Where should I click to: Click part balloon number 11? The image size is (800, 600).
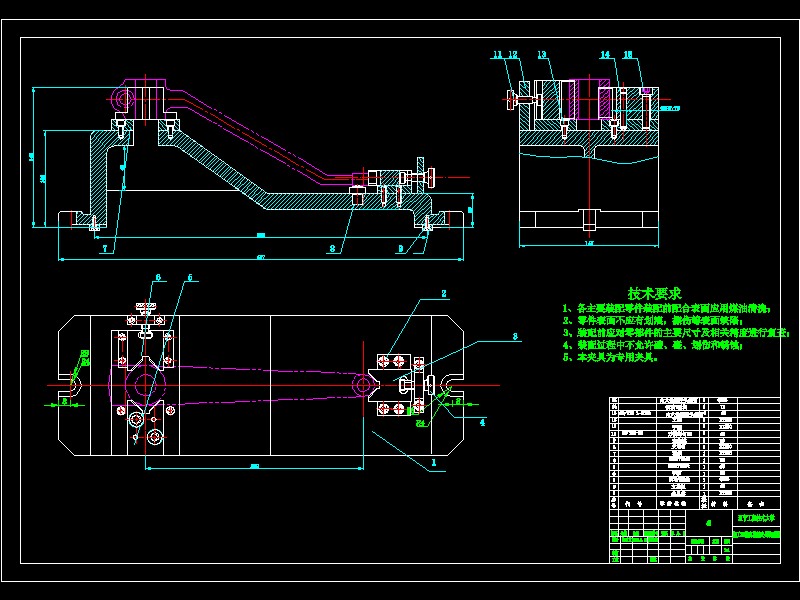(498, 55)
